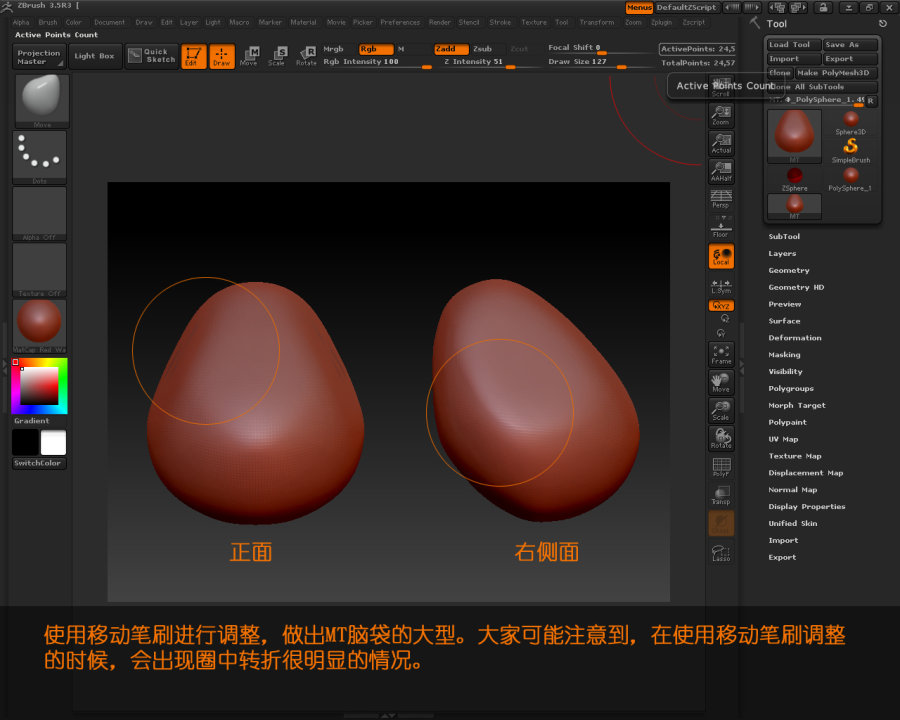This screenshot has width=900, height=720.
Task: Open the Stroke menu
Action: coord(500,22)
